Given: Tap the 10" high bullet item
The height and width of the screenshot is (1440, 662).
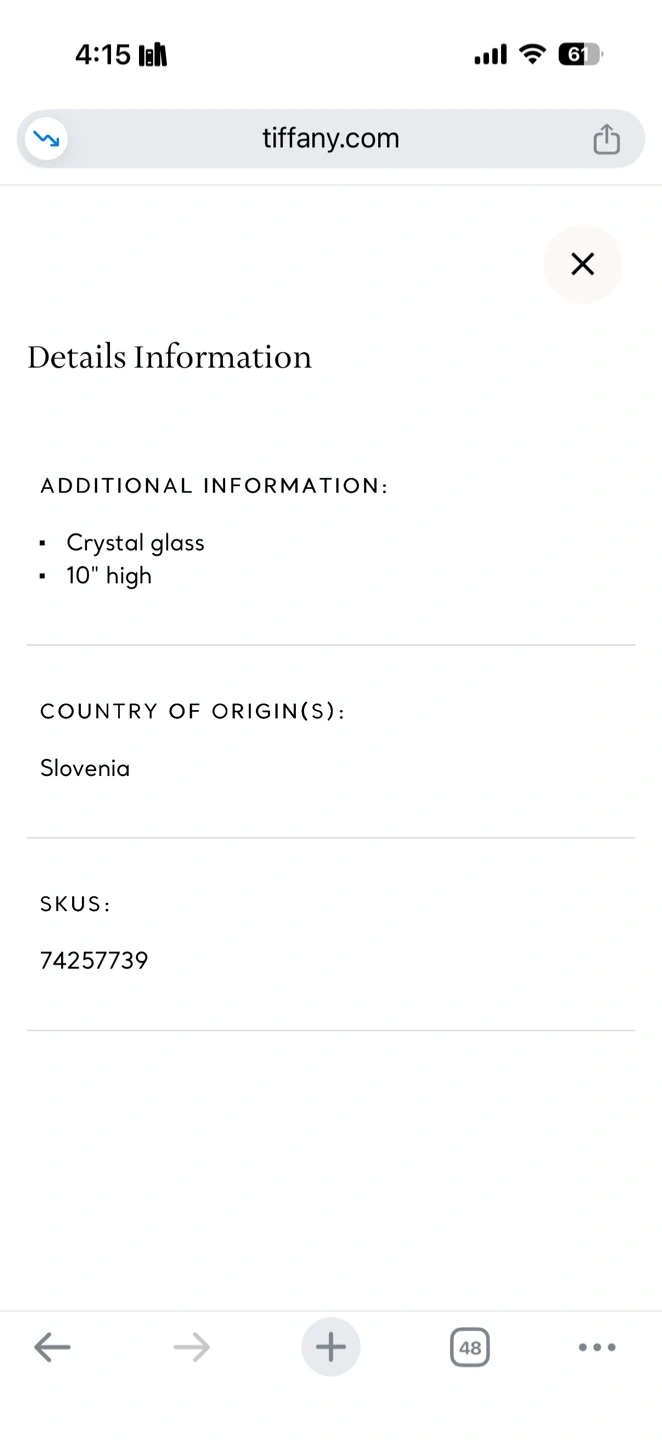Looking at the screenshot, I should 109,576.
